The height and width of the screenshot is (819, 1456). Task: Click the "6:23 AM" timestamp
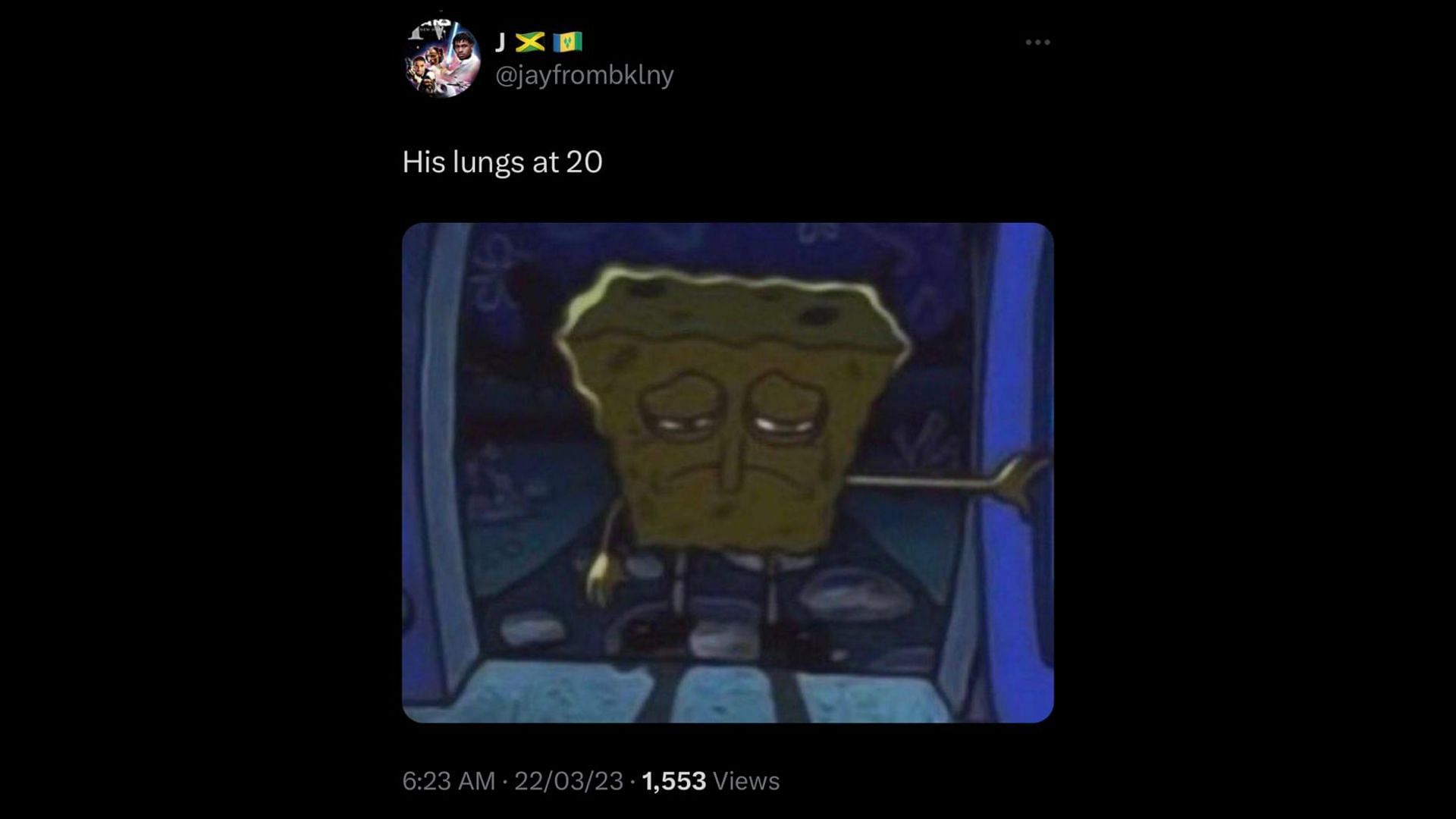click(449, 781)
